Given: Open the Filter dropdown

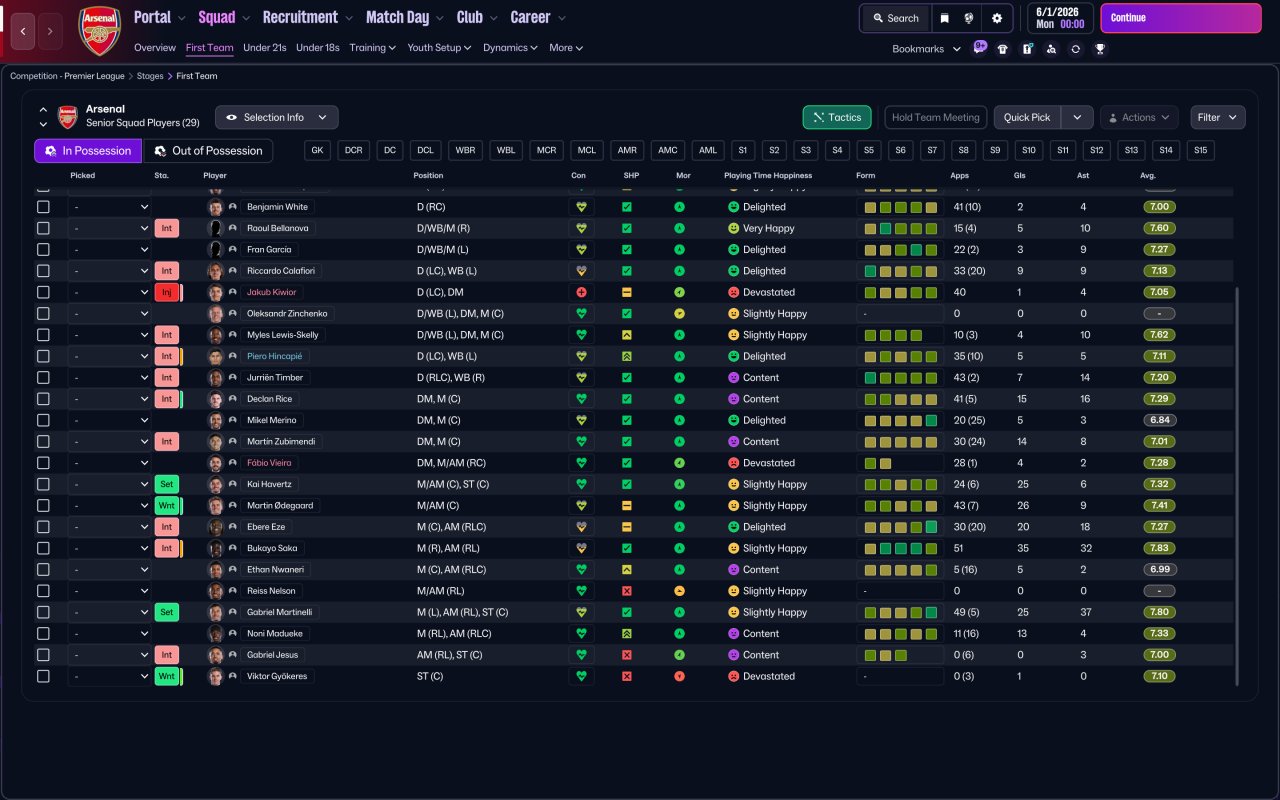Looking at the screenshot, I should point(1217,117).
